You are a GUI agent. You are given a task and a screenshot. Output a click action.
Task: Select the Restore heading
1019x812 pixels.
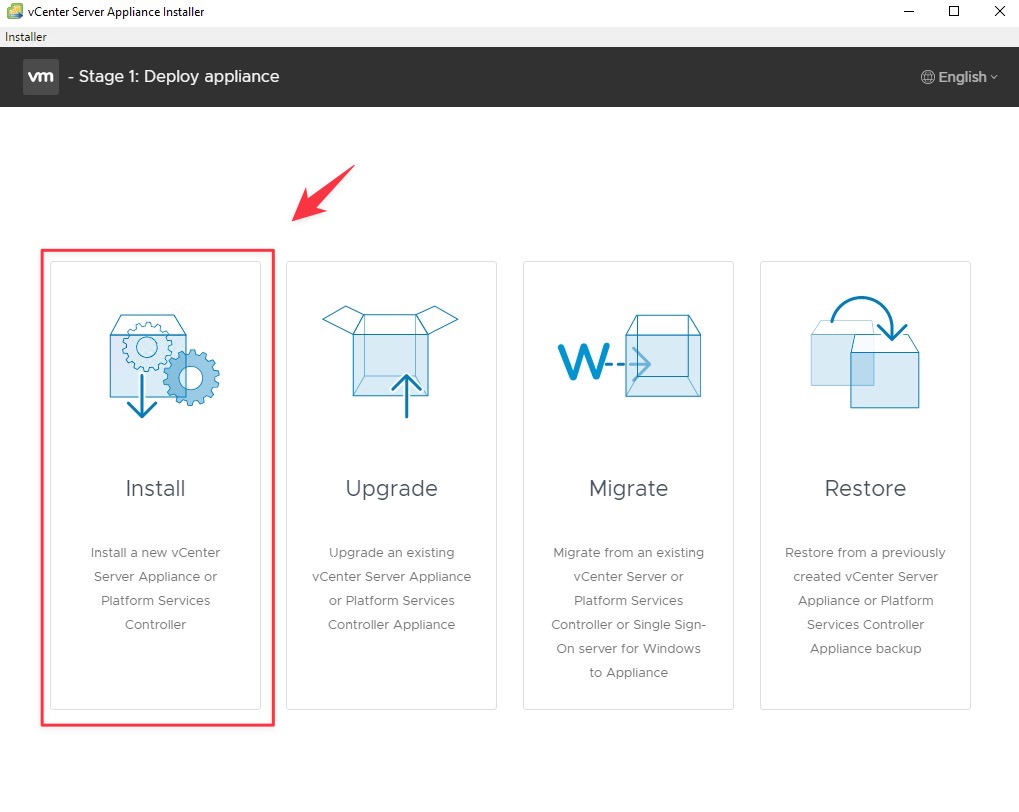coord(865,488)
